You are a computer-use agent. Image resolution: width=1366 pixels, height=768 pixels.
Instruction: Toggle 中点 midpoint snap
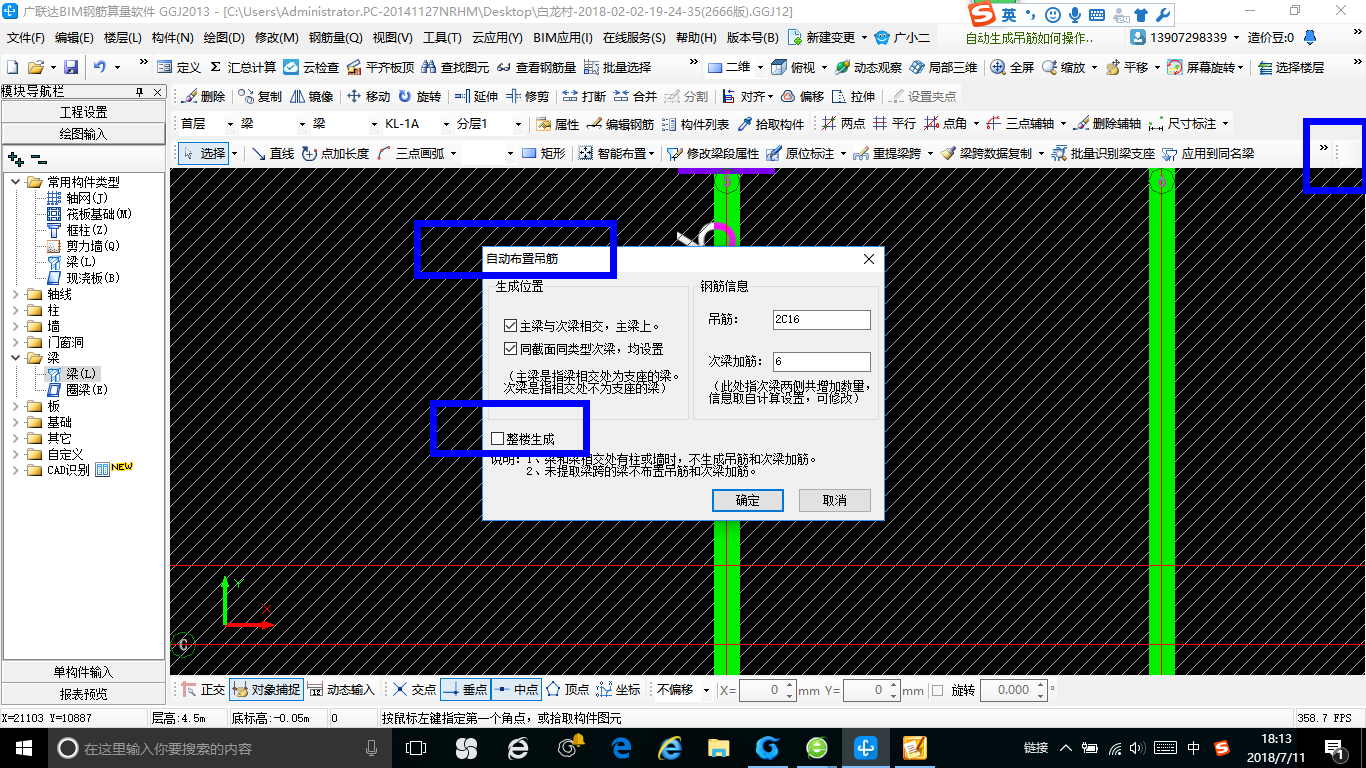517,690
